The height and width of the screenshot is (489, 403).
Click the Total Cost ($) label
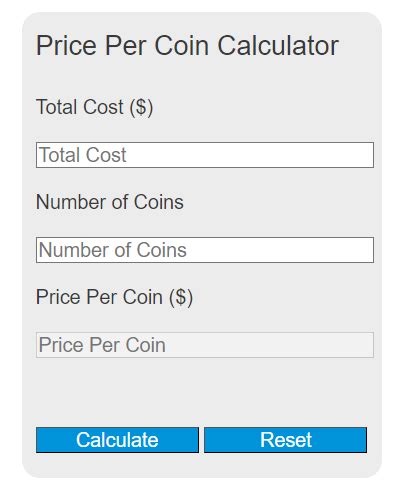94,107
